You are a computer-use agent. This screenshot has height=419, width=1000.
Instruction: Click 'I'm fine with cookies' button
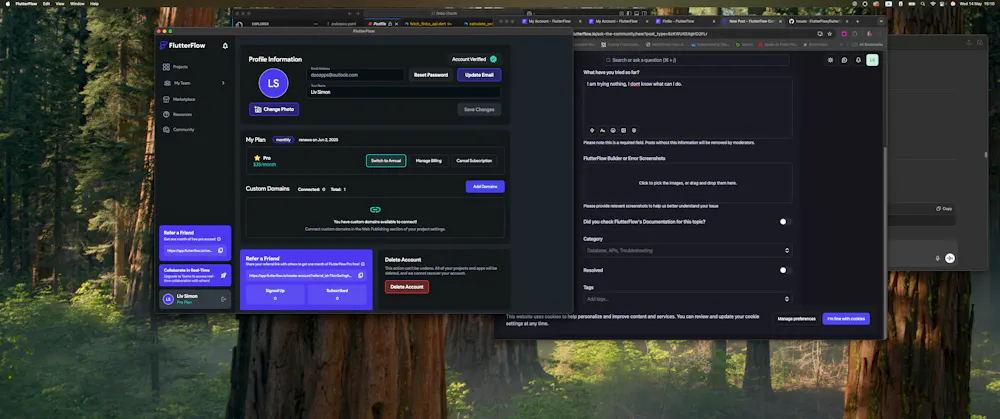(x=846, y=319)
